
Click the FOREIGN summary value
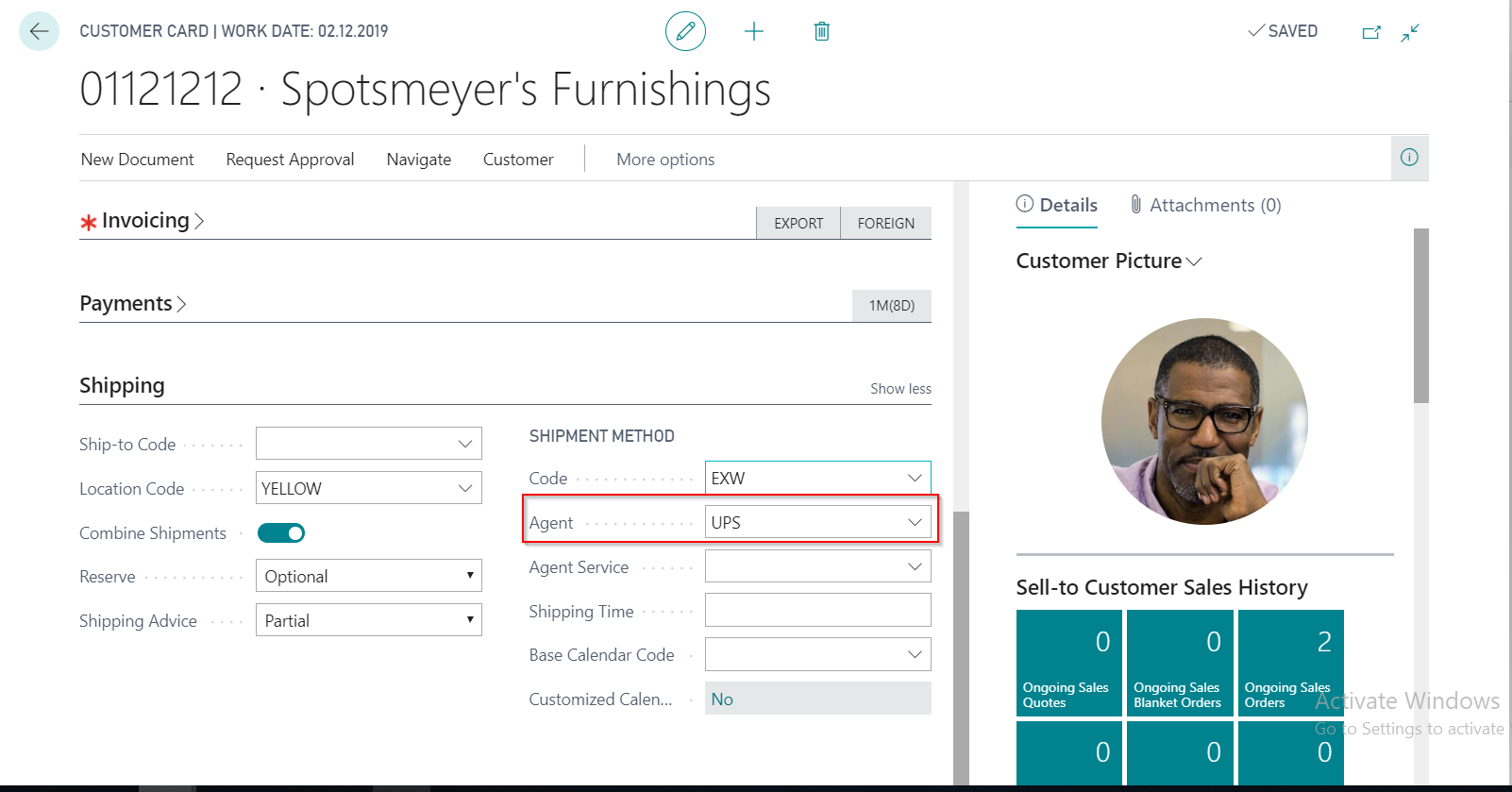click(x=886, y=224)
